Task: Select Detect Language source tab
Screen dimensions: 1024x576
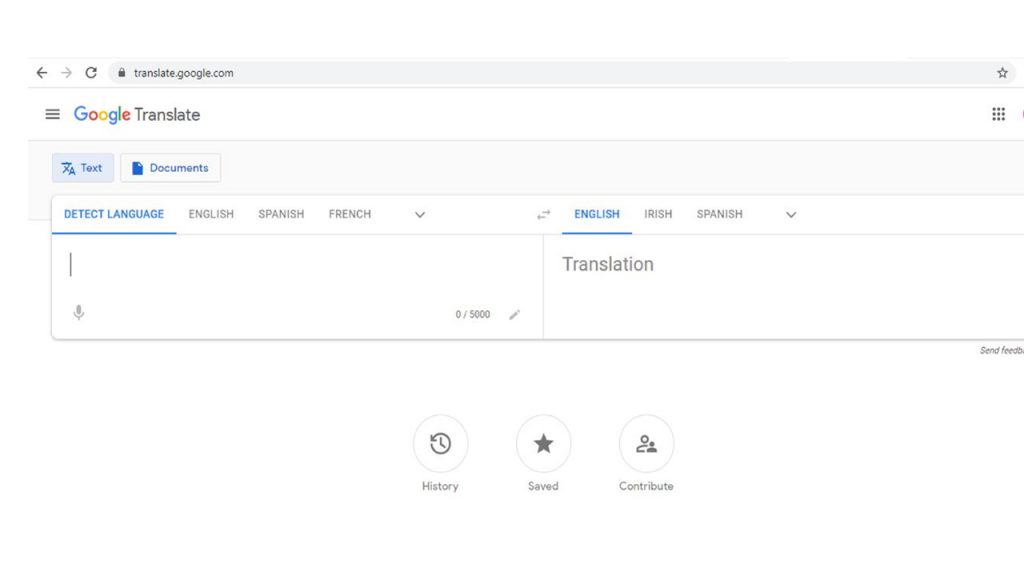Action: tap(114, 214)
